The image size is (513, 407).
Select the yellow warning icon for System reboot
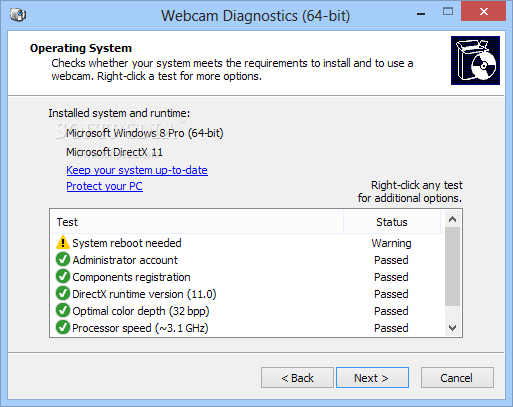63,243
